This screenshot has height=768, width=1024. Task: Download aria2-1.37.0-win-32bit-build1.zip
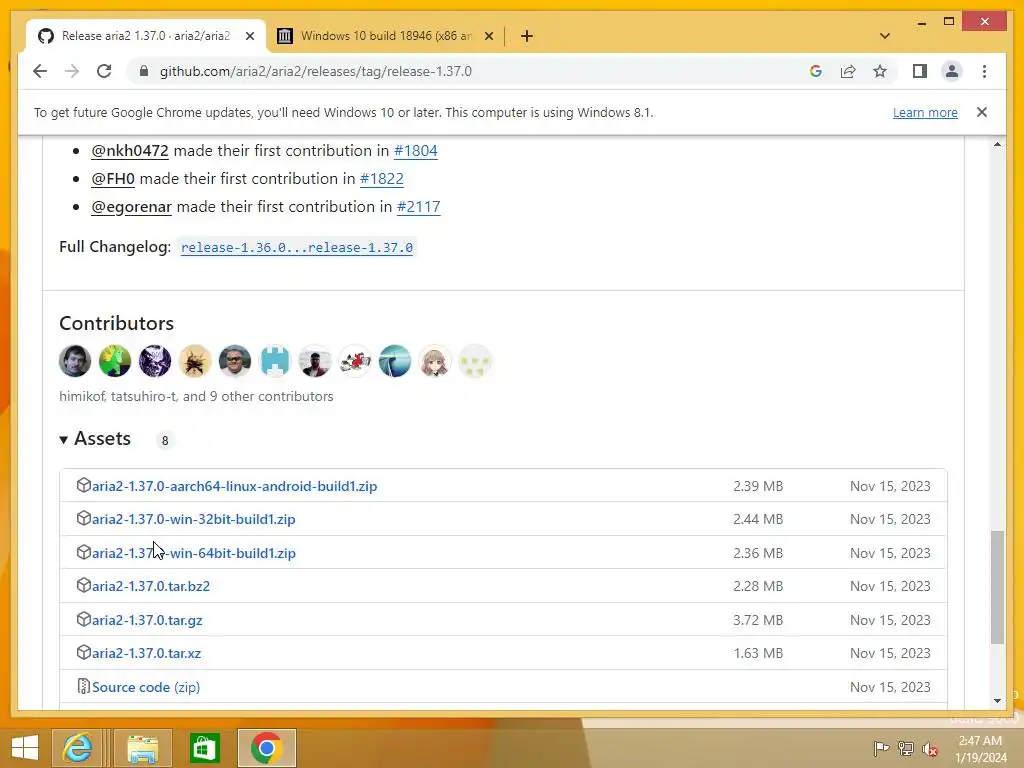tap(193, 519)
